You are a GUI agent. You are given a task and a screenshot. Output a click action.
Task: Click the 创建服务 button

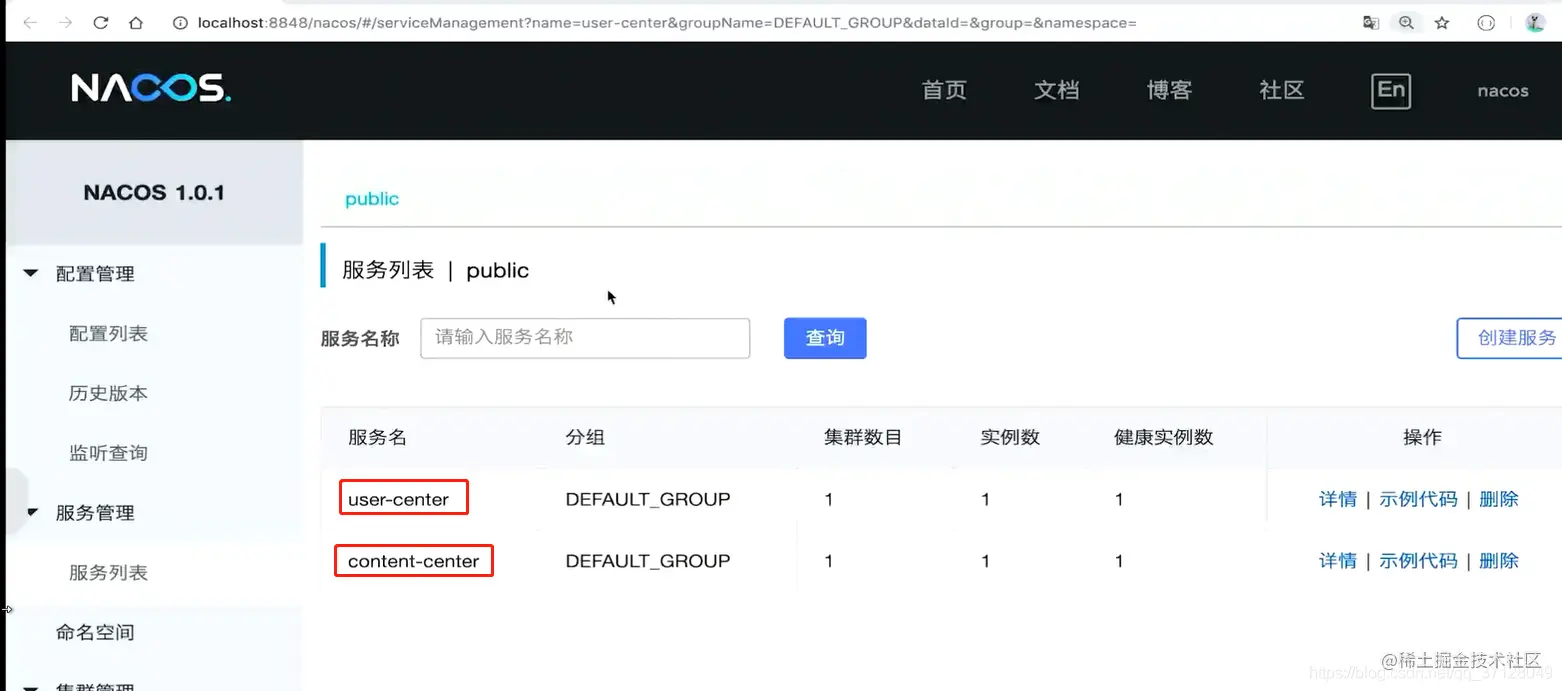[x=1510, y=338]
